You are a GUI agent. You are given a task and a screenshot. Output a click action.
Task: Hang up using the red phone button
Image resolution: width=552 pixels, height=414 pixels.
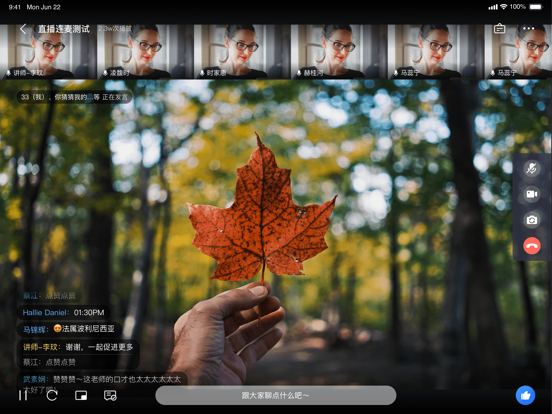pos(532,246)
